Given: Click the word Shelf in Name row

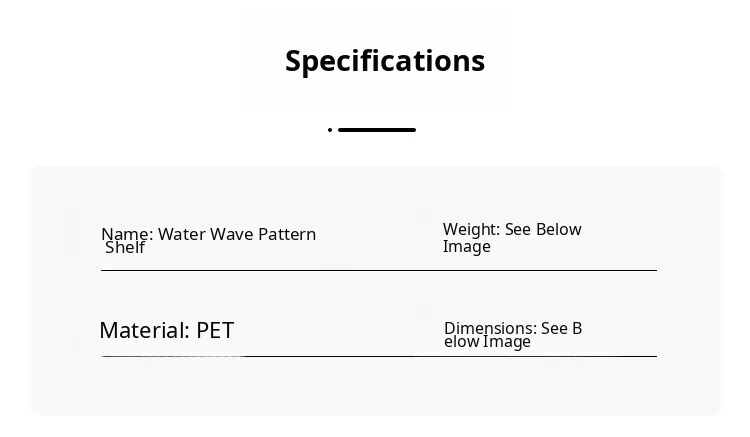Looking at the screenshot, I should coord(125,248).
